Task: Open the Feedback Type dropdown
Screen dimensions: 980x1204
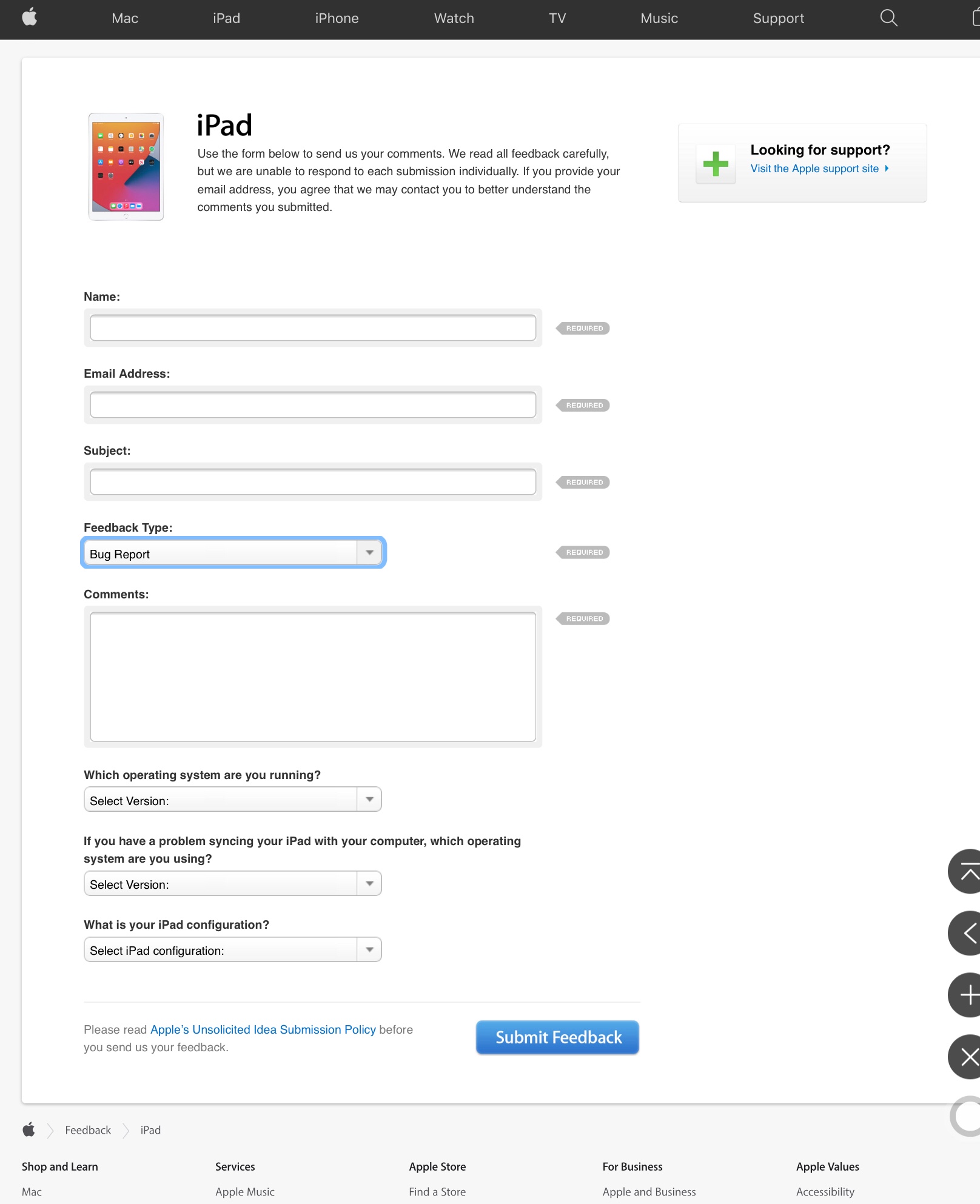Action: (233, 554)
